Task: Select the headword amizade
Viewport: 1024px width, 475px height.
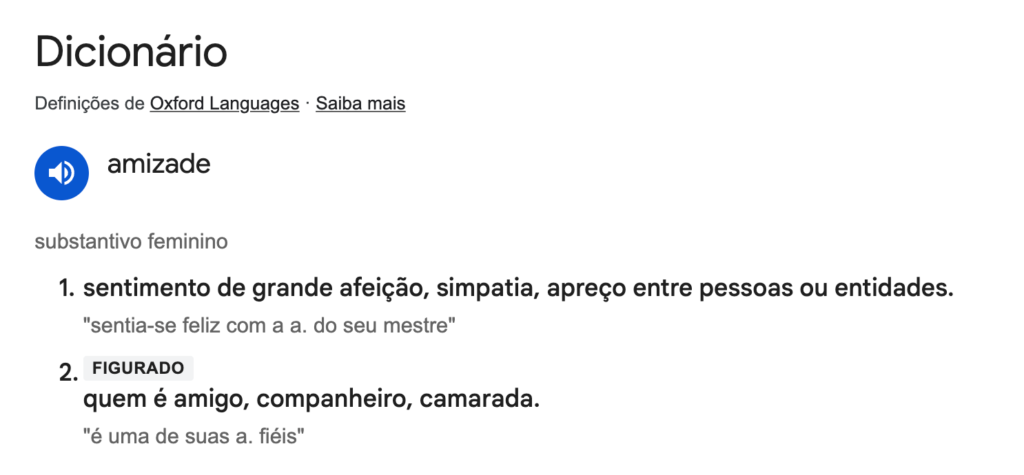Action: [159, 164]
